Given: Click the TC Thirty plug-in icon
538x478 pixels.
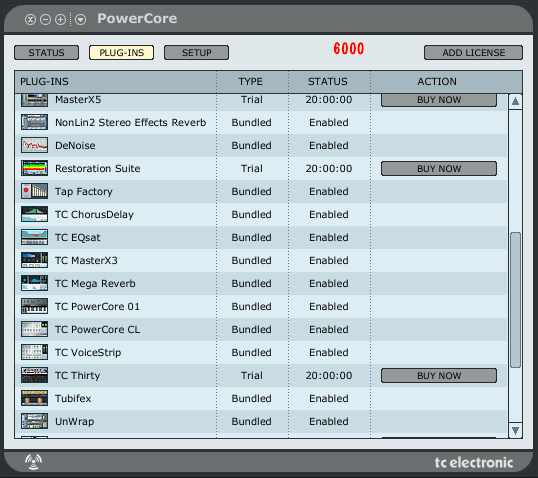Looking at the screenshot, I should click(34, 375).
